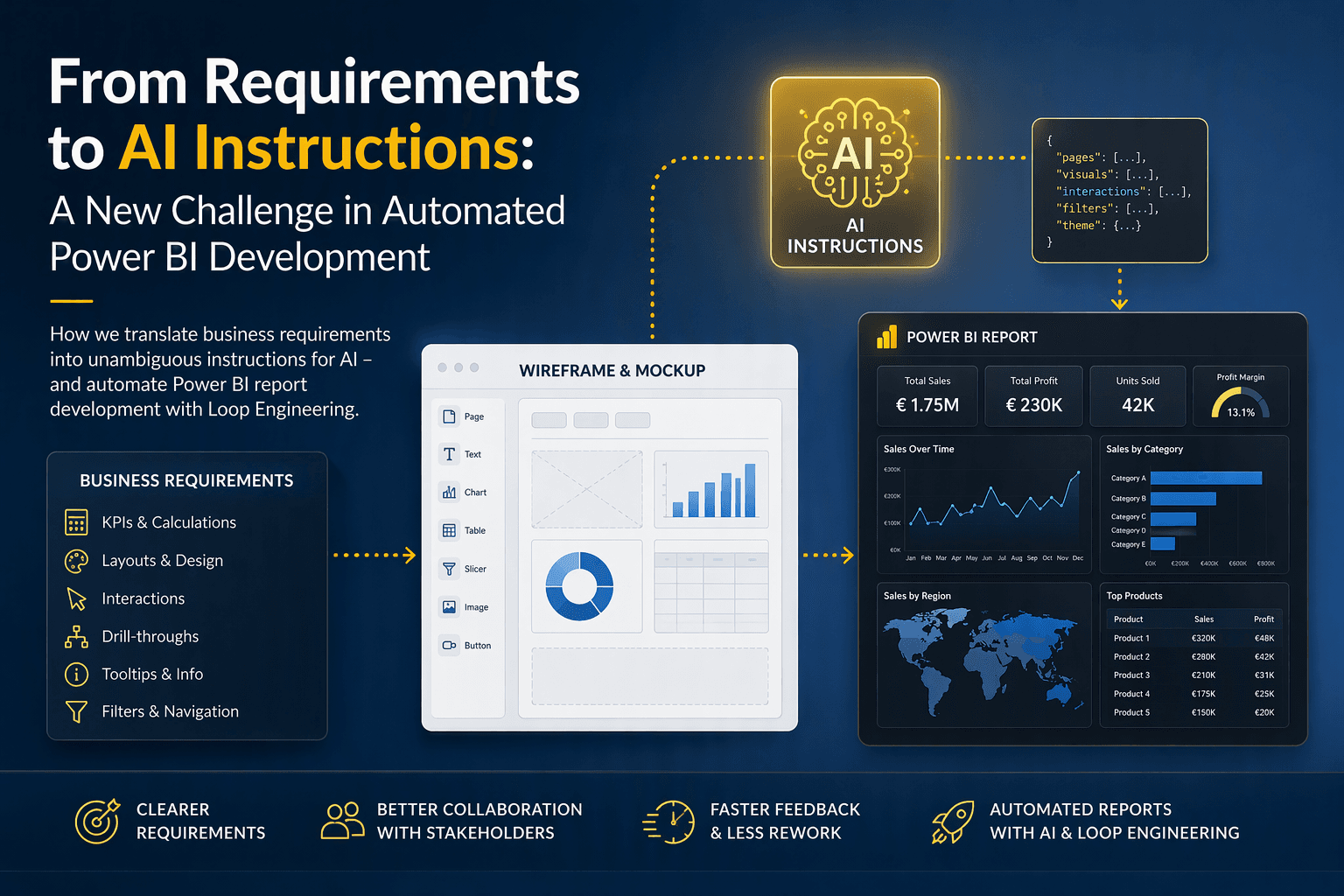This screenshot has width=1344, height=896.
Task: Select the Top Products table title
Action: (x=1134, y=596)
